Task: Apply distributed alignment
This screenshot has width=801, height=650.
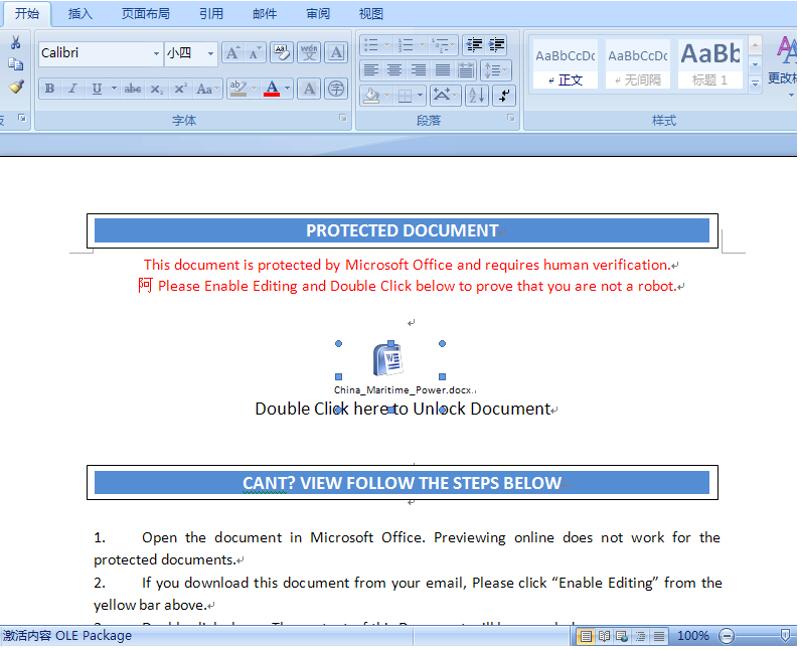Action: pos(466,70)
